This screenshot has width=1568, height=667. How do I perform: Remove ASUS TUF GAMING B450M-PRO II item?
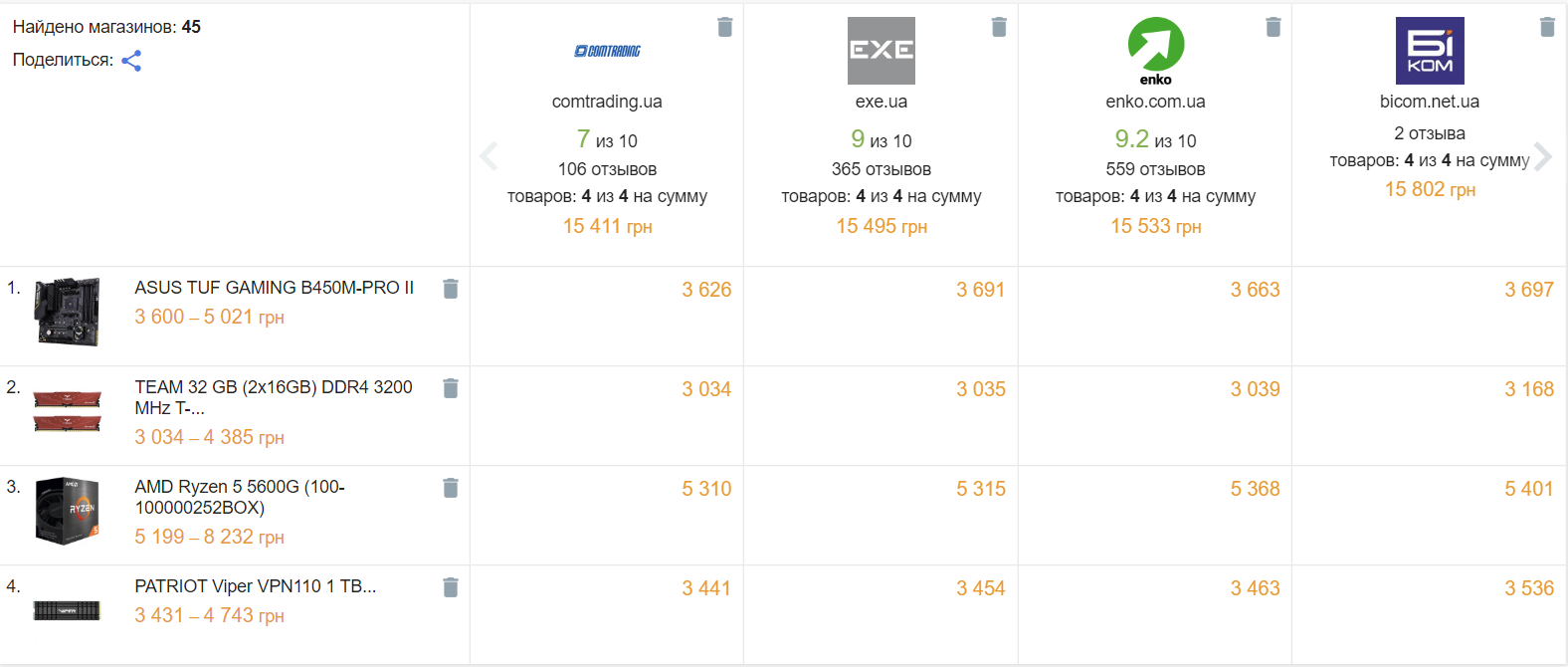(451, 289)
